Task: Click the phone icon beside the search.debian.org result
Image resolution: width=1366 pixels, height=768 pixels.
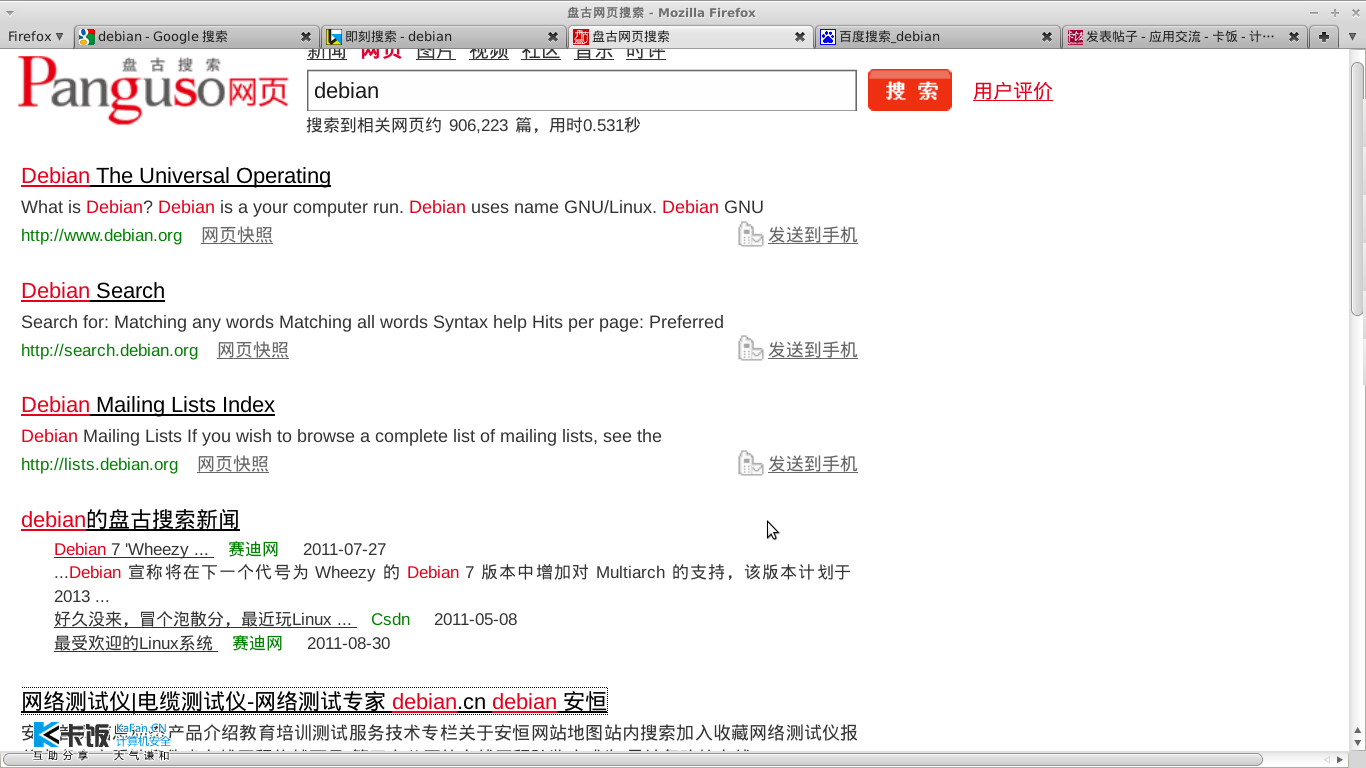Action: 750,349
